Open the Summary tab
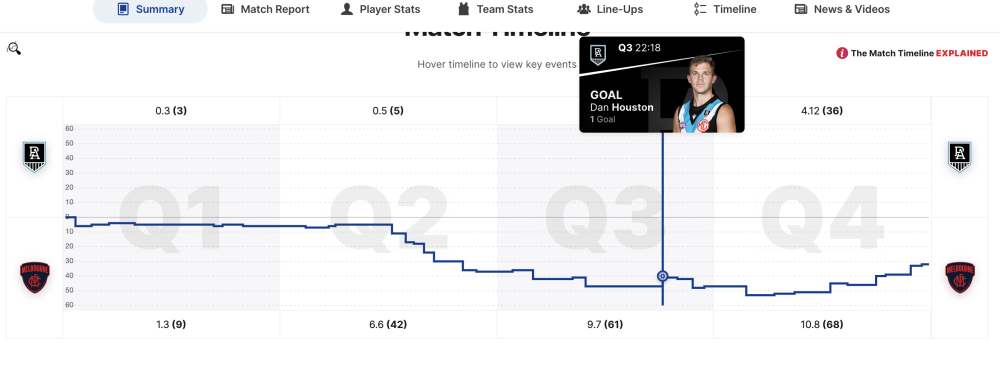Image resolution: width=1000 pixels, height=365 pixels. [x=151, y=10]
